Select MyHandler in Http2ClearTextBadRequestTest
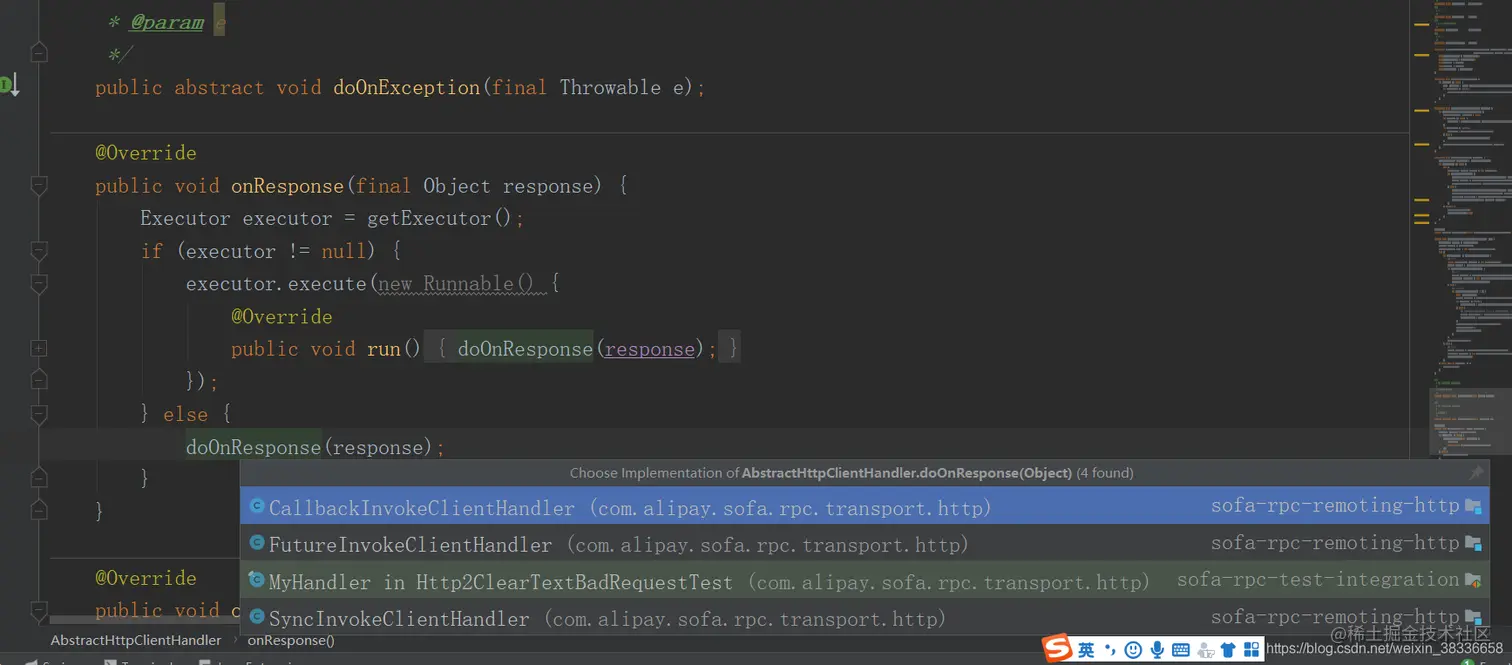The height and width of the screenshot is (665, 1512). (x=865, y=581)
